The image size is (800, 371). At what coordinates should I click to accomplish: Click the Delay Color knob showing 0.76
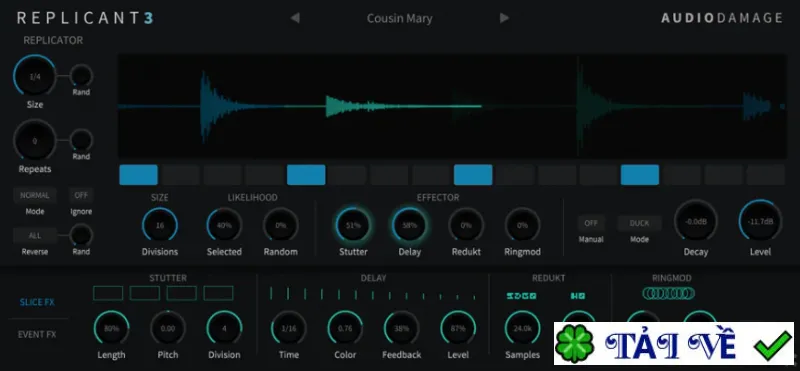click(x=345, y=328)
